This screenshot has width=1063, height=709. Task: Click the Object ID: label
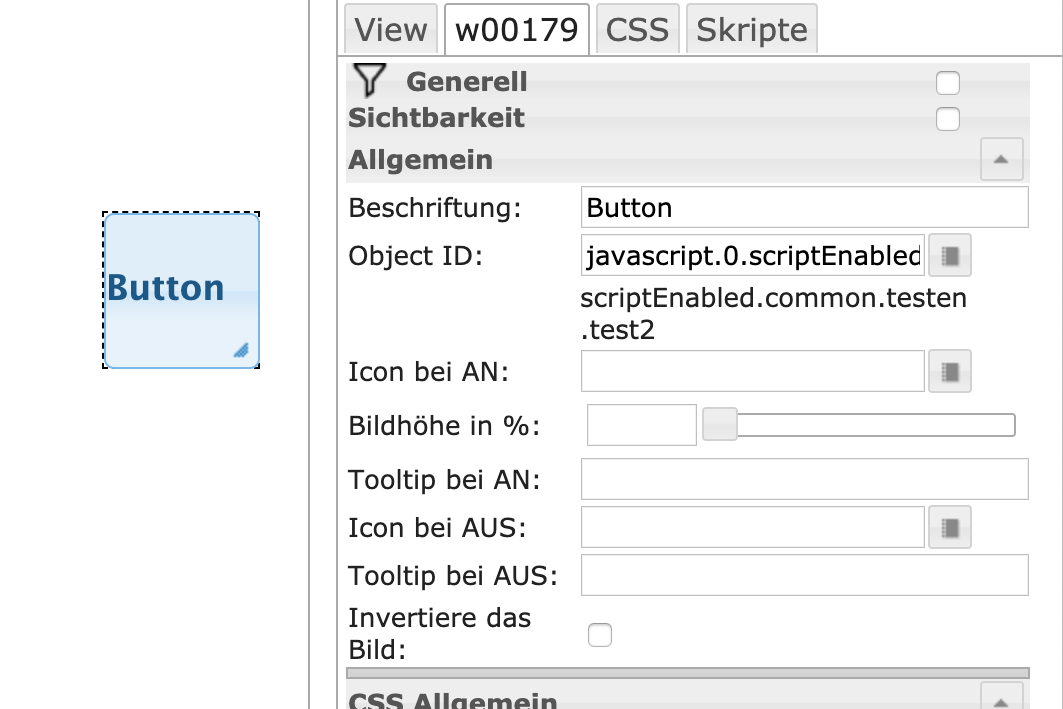(x=416, y=256)
